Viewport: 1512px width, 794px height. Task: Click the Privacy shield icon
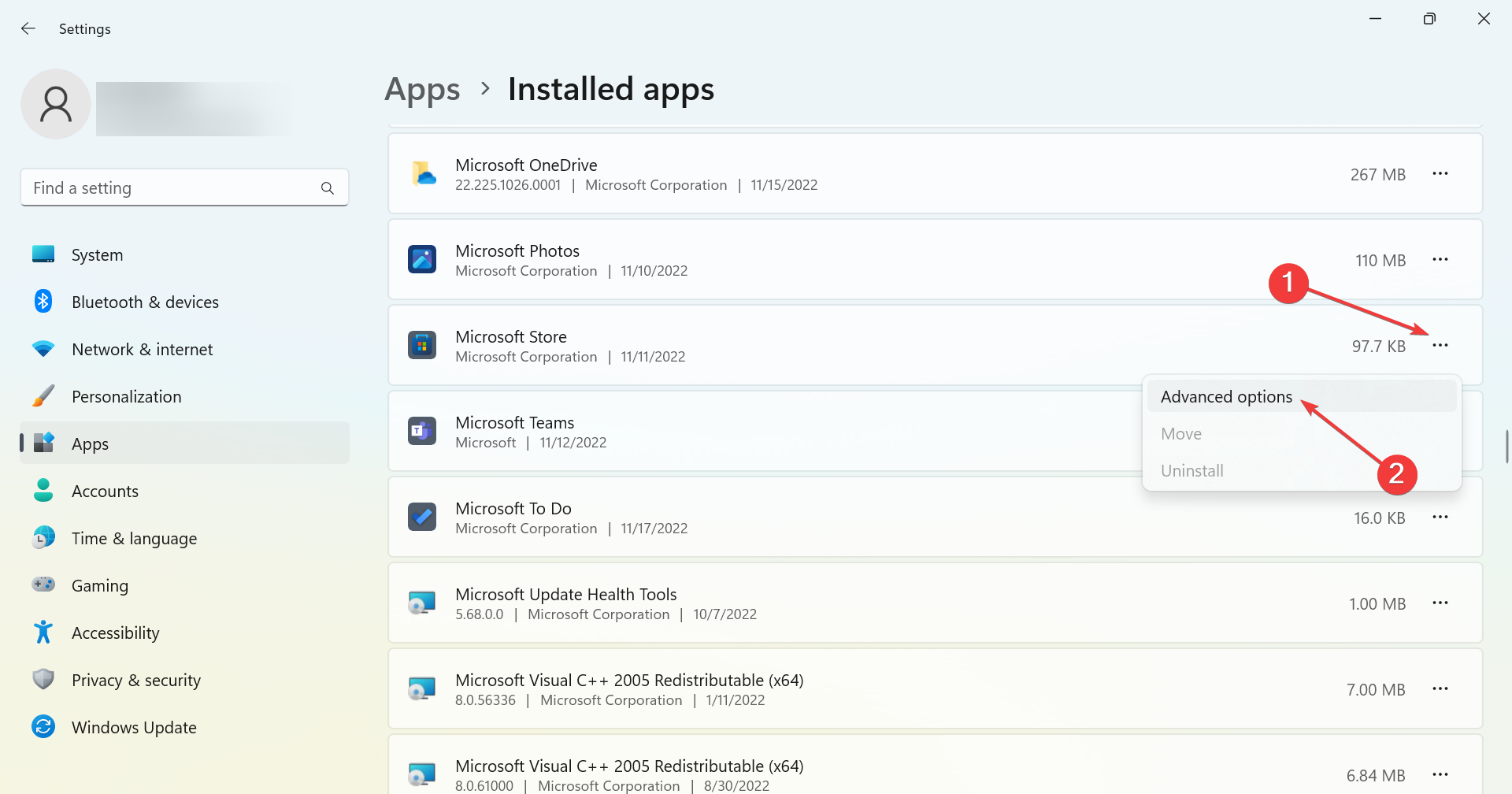click(43, 679)
